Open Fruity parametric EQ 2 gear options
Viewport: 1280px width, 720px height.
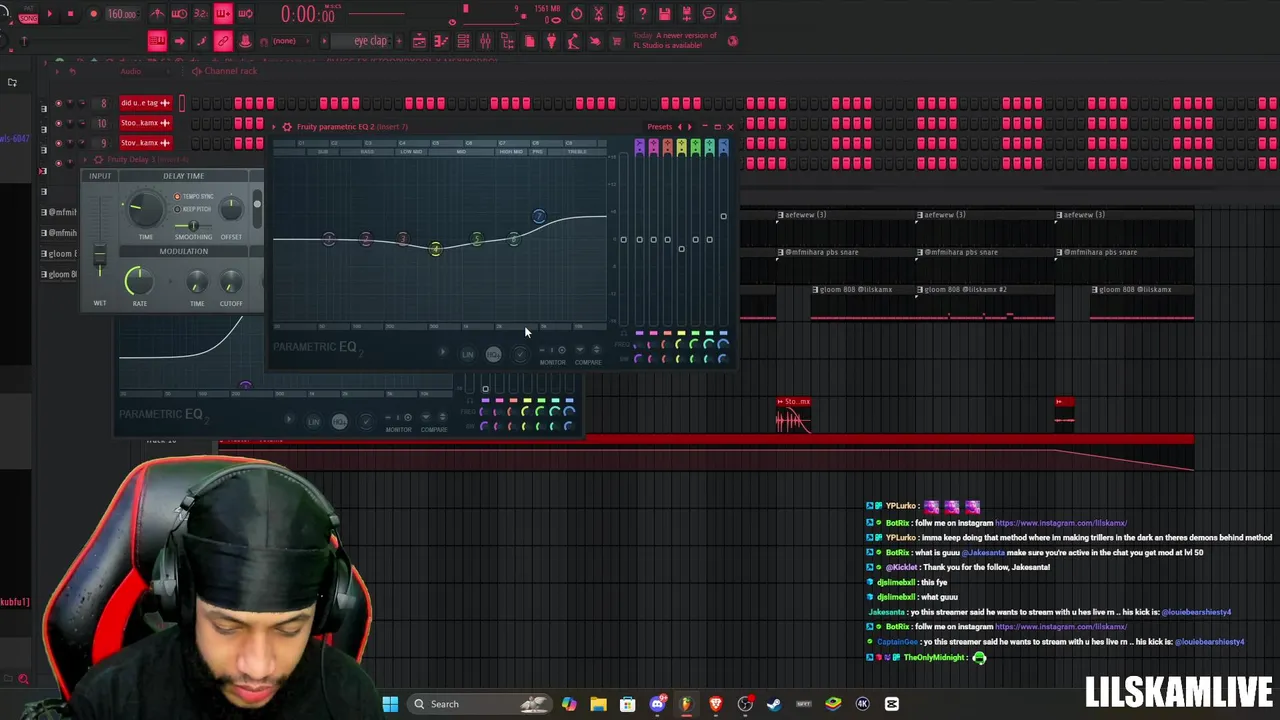tap(287, 127)
